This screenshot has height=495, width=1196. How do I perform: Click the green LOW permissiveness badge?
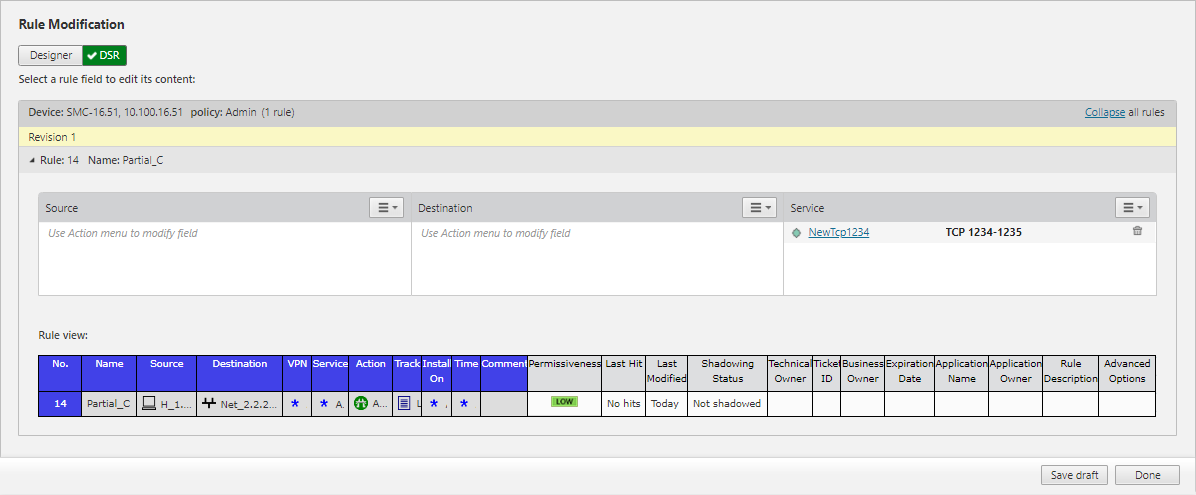click(564, 402)
